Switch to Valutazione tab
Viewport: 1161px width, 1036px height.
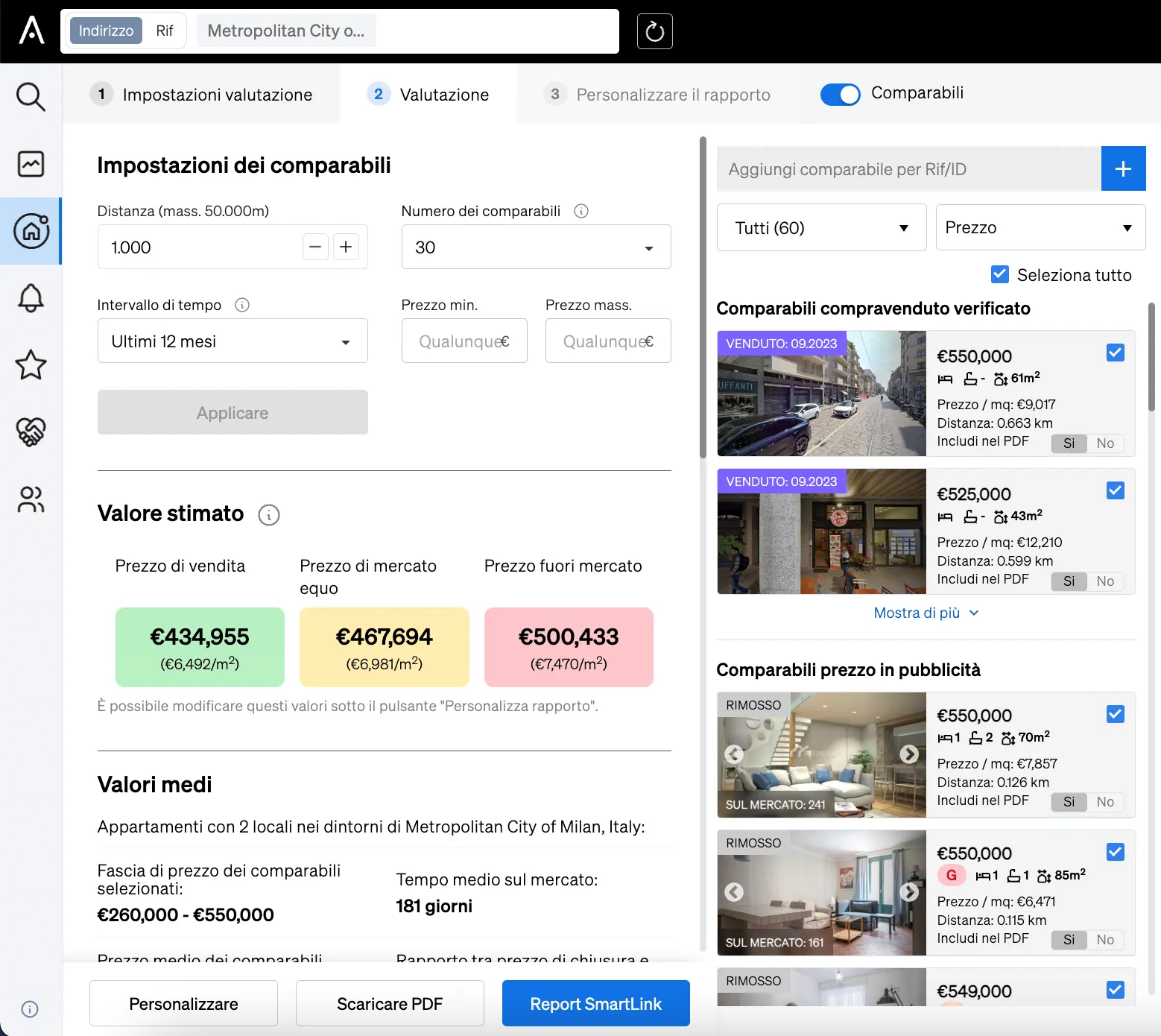428,95
